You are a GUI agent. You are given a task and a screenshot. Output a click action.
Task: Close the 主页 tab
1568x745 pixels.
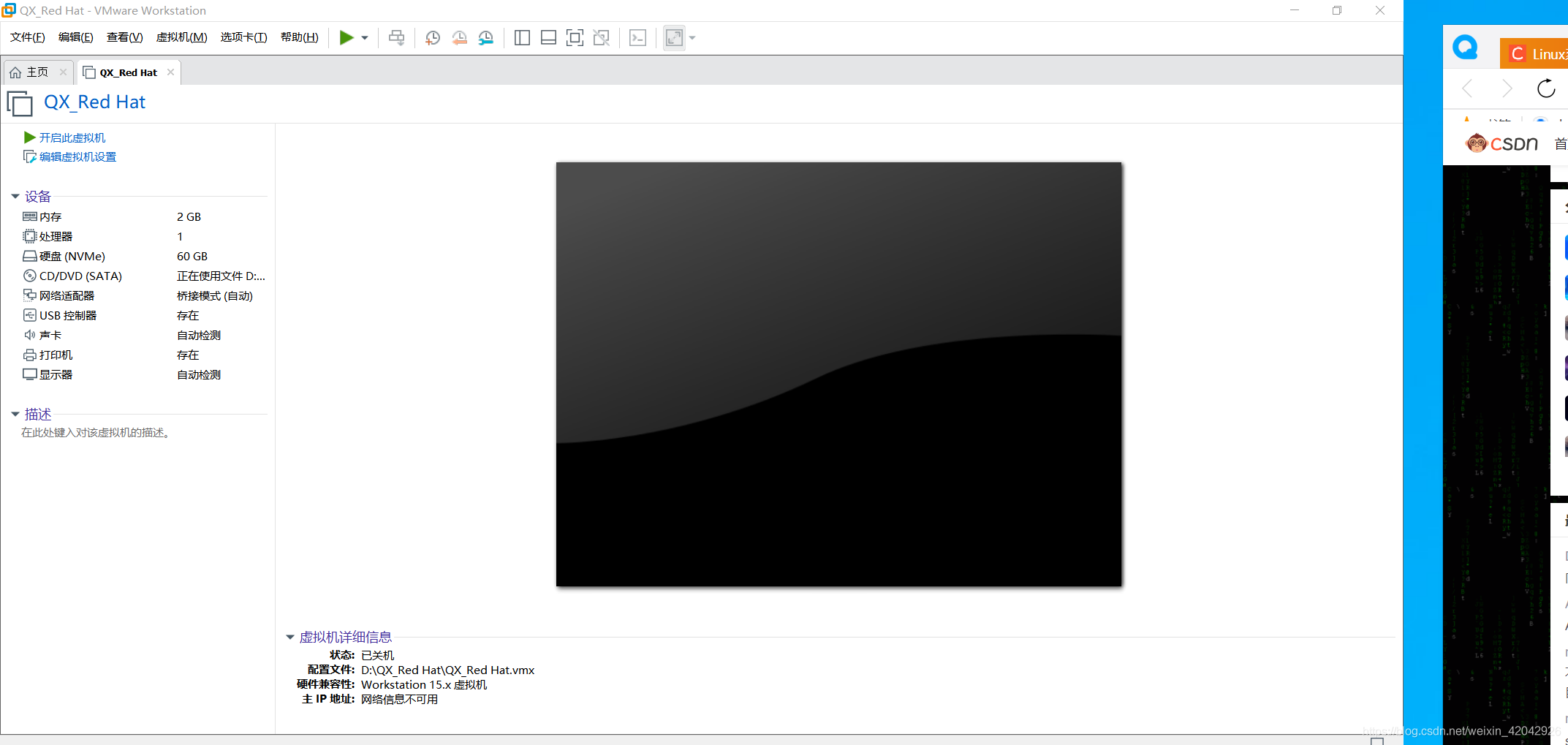point(64,72)
